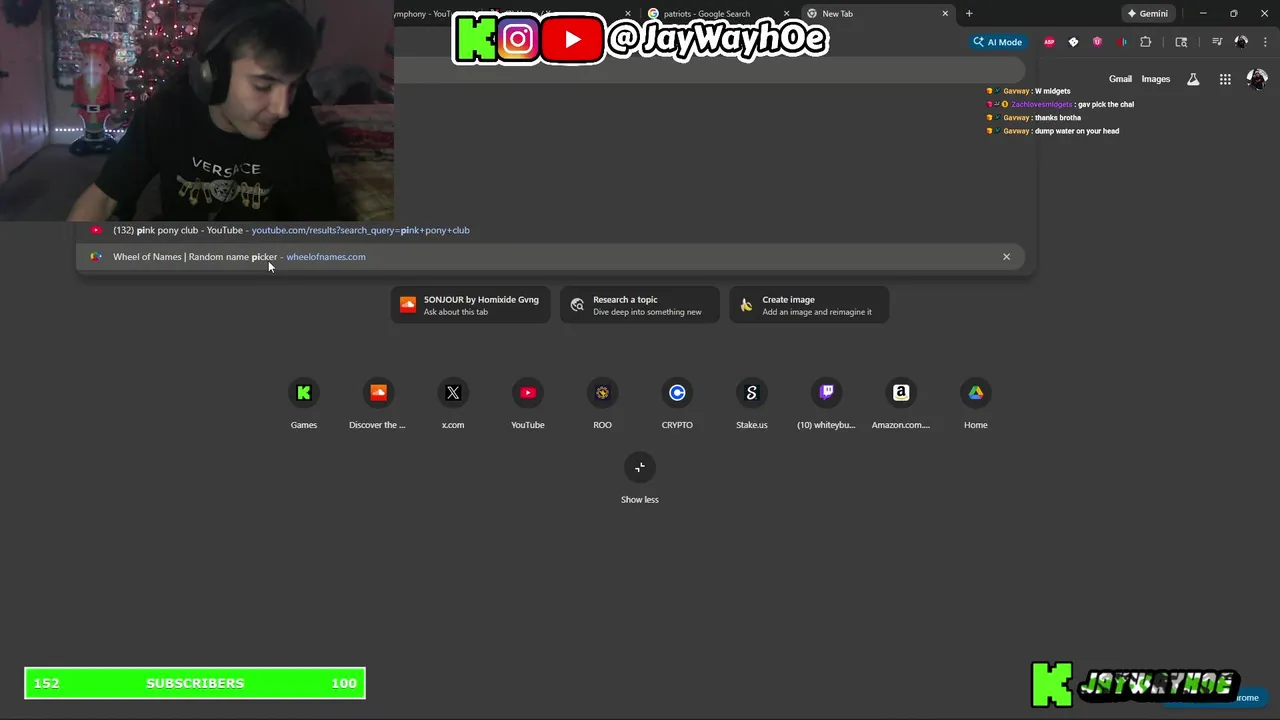1280x720 pixels.
Task: Open the Search Labs flask icon
Action: 1193,79
